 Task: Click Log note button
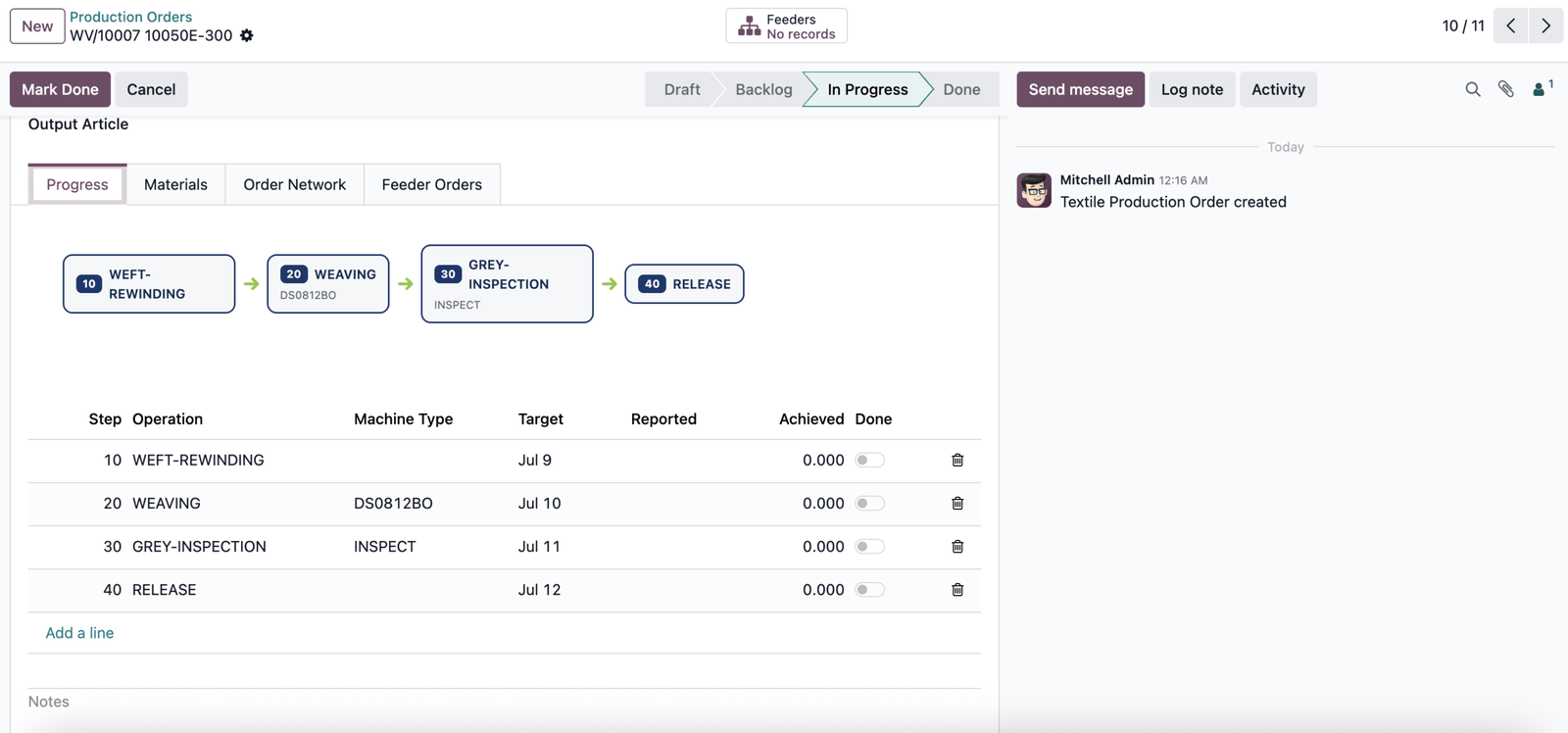click(x=1192, y=89)
